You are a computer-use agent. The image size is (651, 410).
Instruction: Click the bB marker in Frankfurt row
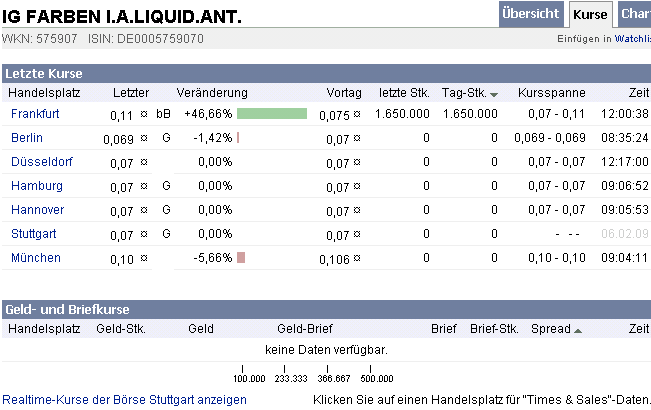click(x=164, y=114)
